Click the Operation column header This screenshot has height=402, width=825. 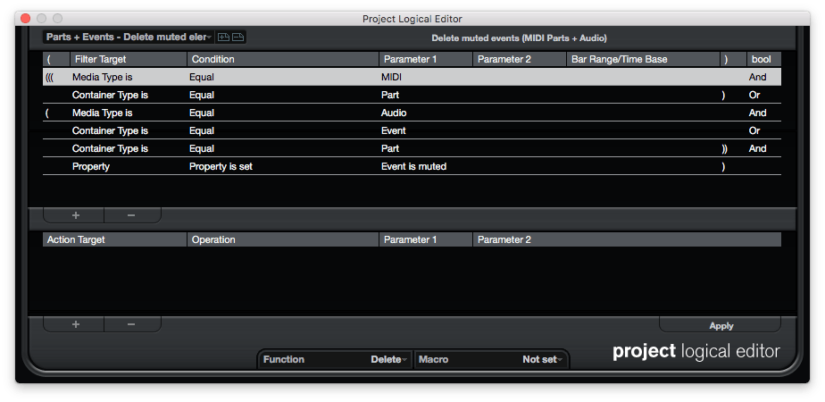click(283, 239)
